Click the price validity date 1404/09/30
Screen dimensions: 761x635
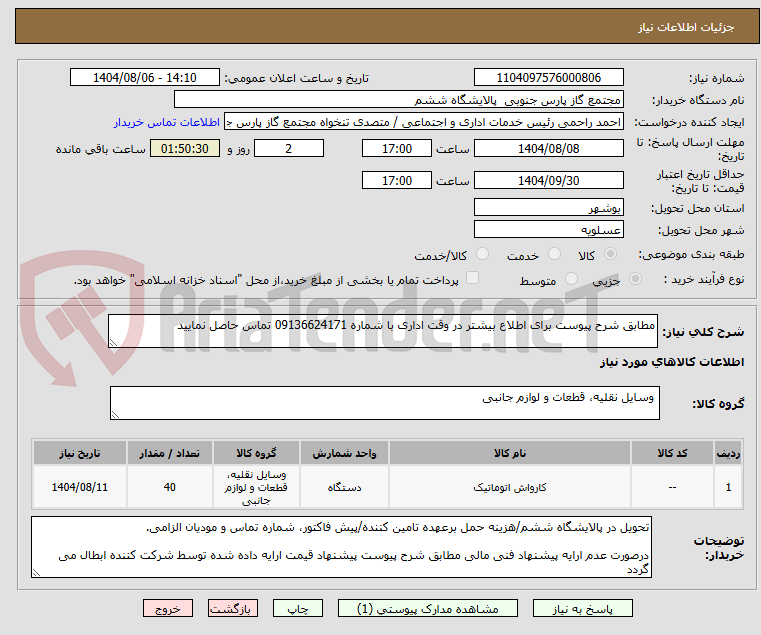[x=548, y=180]
